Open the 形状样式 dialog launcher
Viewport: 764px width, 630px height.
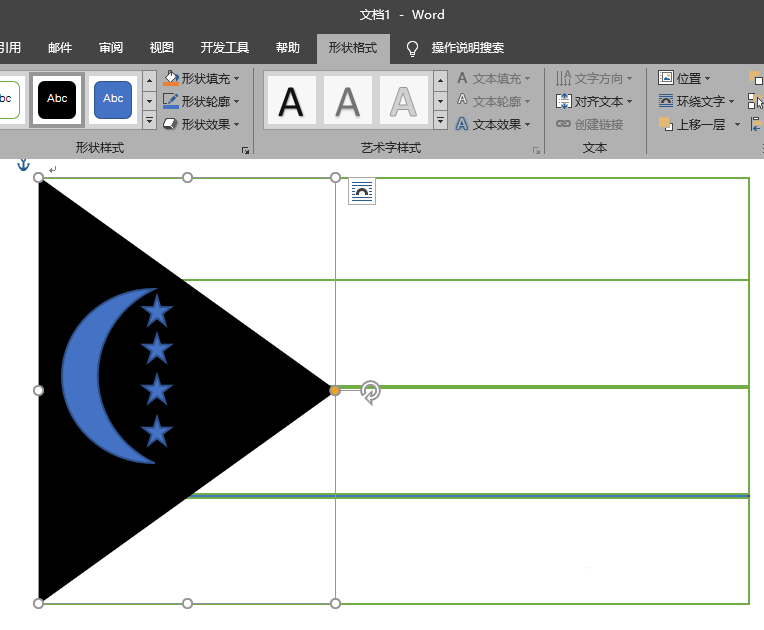(245, 151)
